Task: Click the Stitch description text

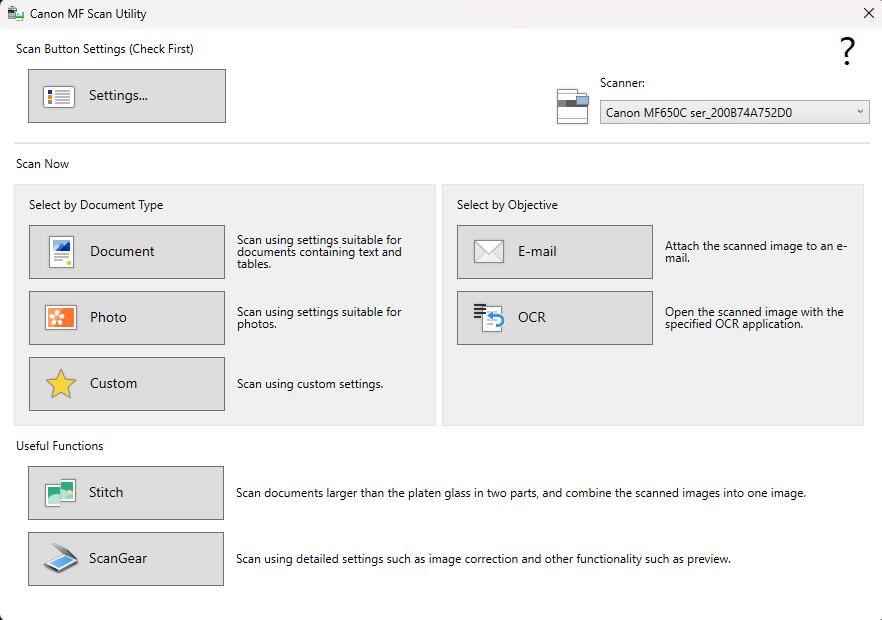Action: [520, 493]
